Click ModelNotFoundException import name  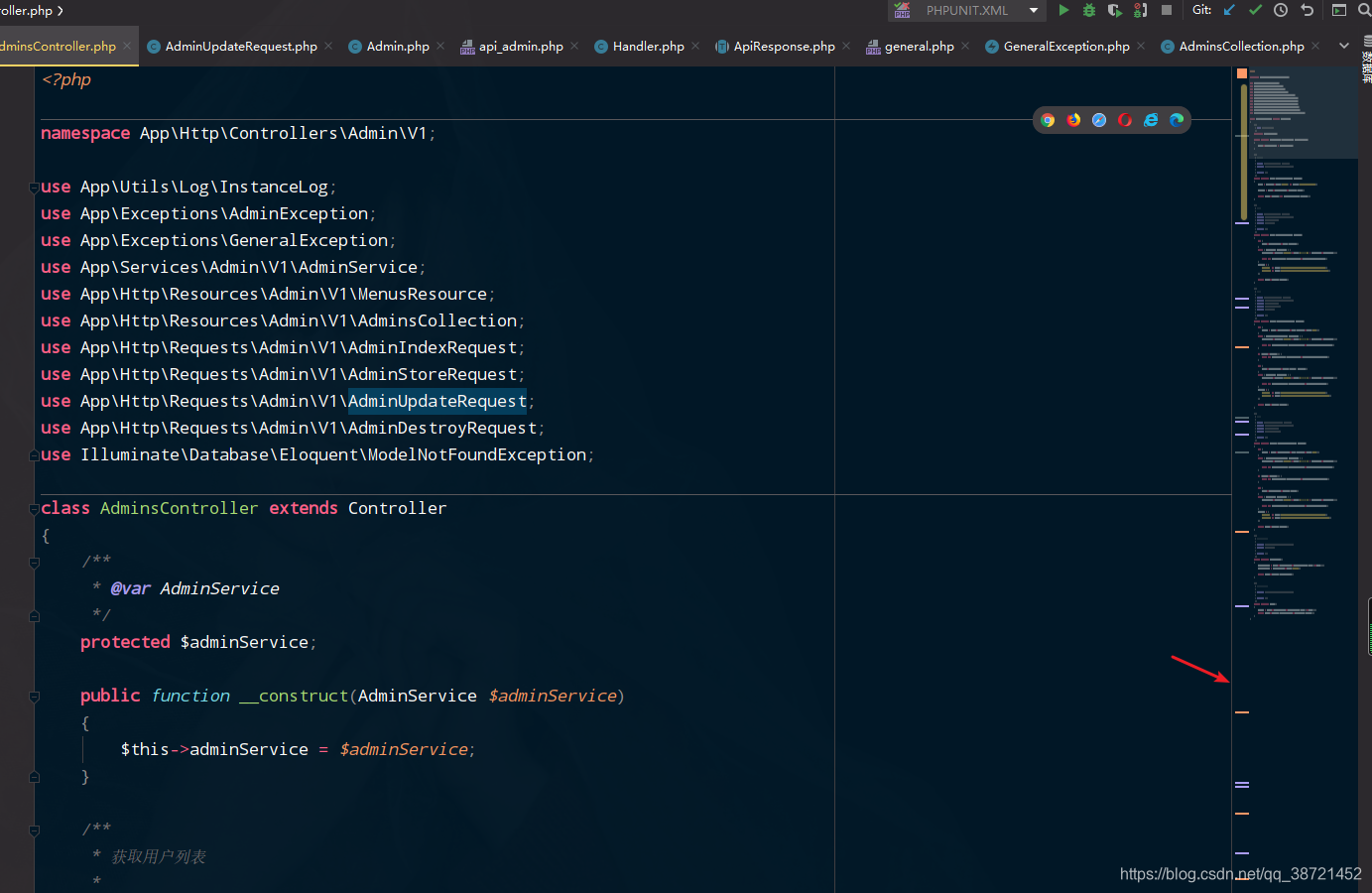point(477,454)
